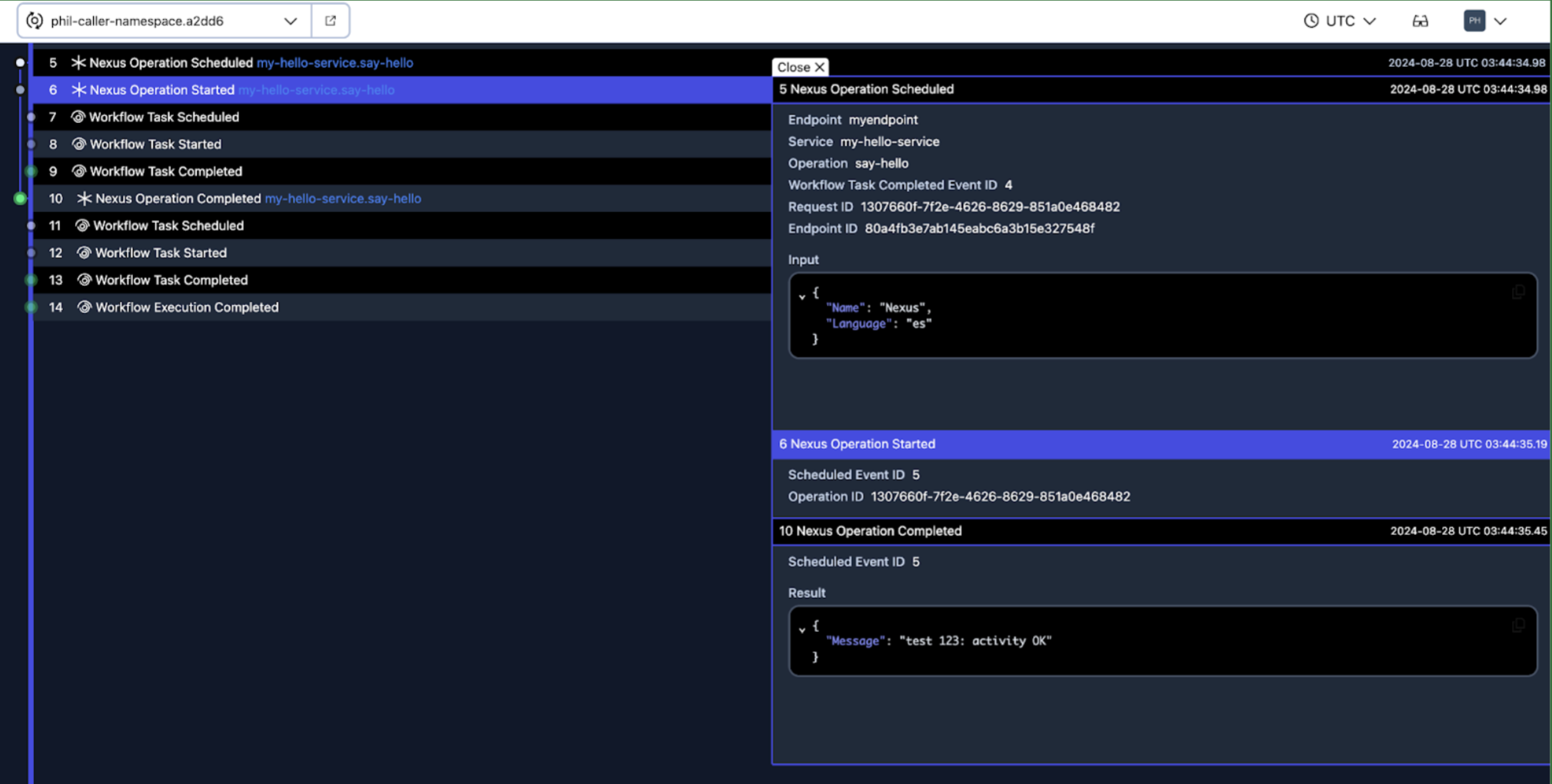The height and width of the screenshot is (784, 1552).
Task: Click the clock icon next to UTC
Action: tap(1311, 21)
